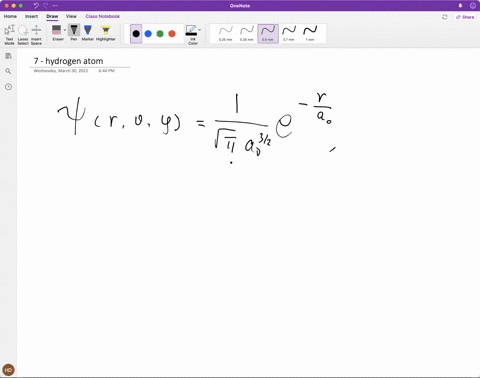Pick the green ink color

pos(160,34)
